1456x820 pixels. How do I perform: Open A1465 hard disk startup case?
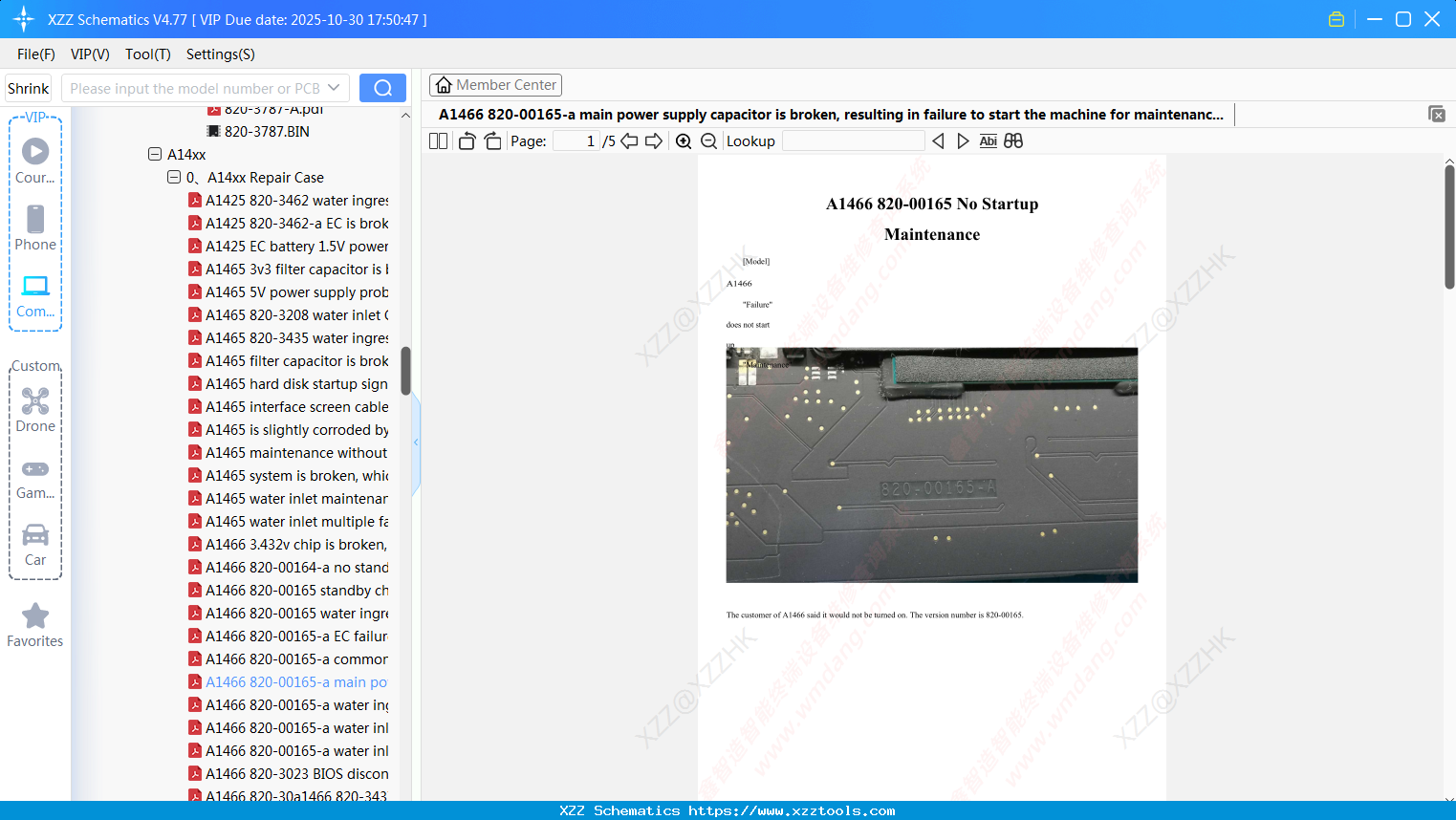pos(289,383)
